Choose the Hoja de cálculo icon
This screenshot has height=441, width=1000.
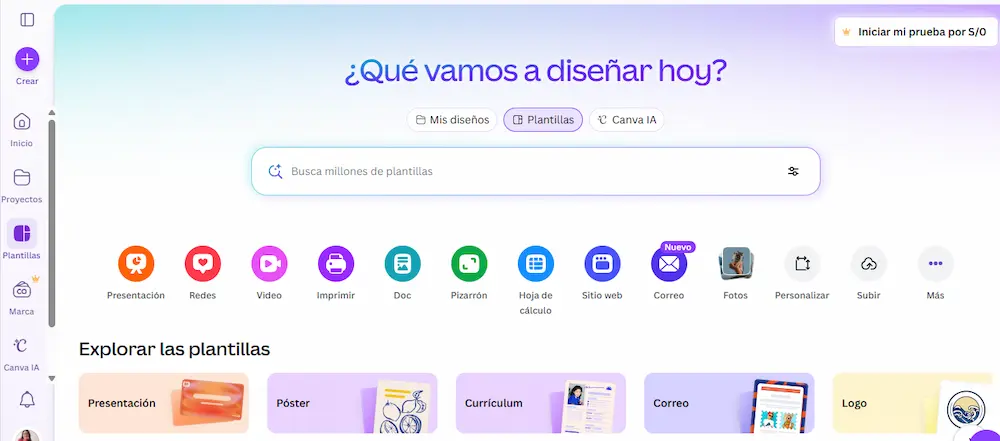coord(536,264)
